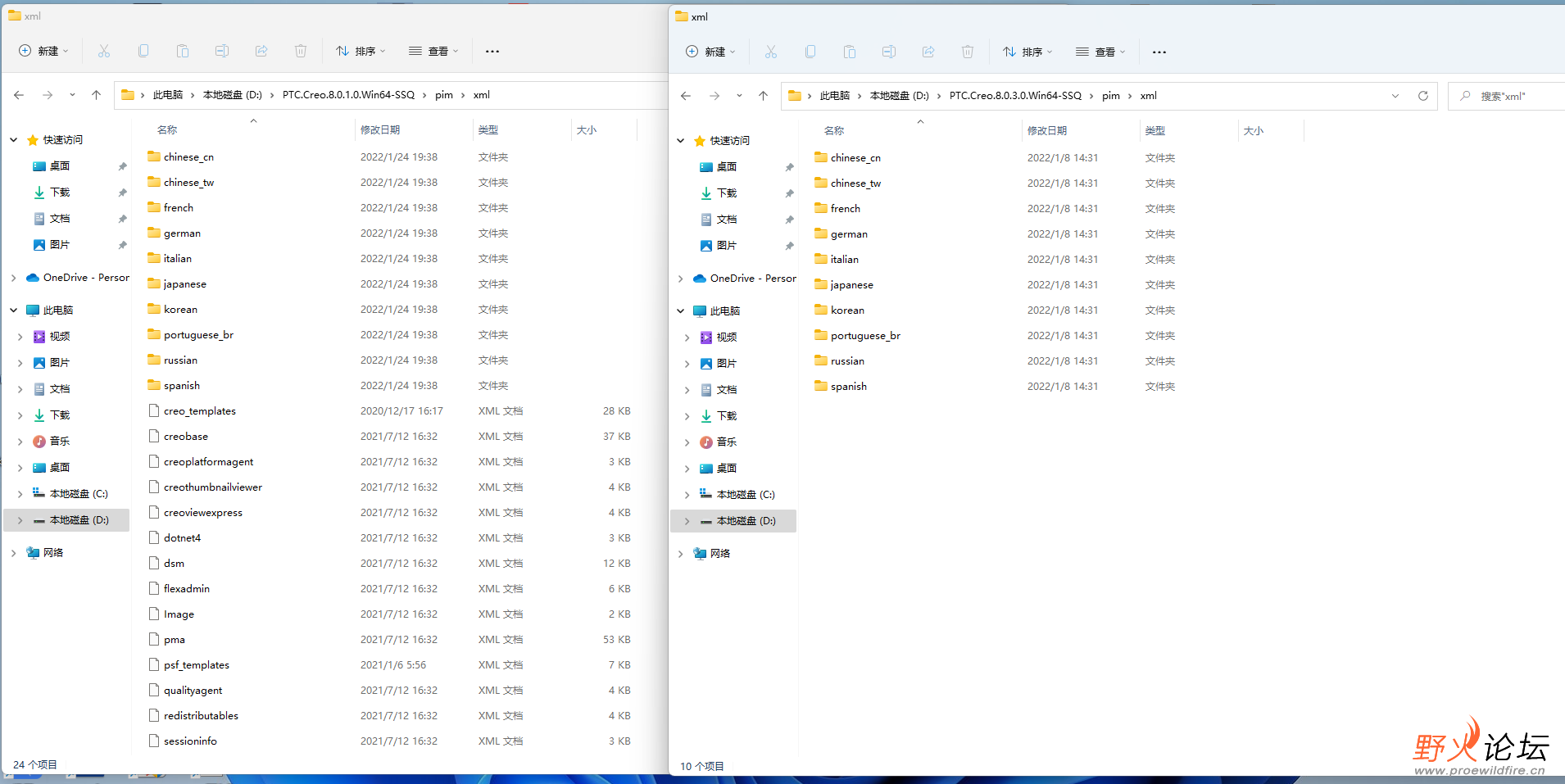Image resolution: width=1565 pixels, height=784 pixels.
Task: Click Copy icon in left window toolbar
Action: (143, 51)
